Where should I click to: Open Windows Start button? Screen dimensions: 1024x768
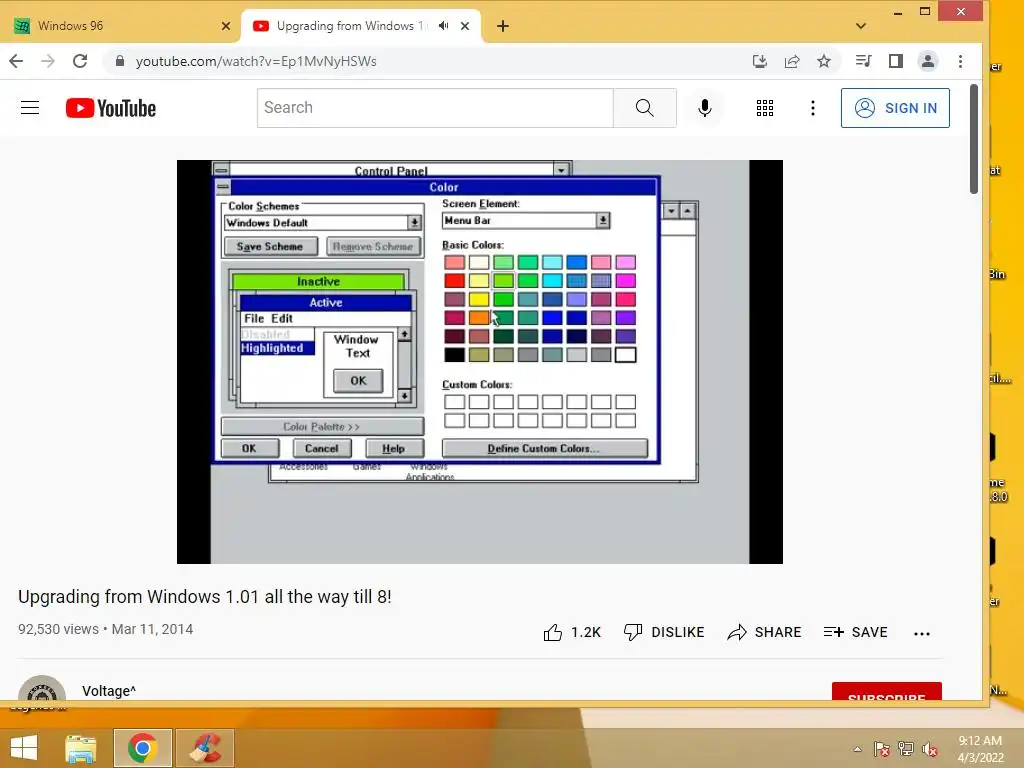click(x=24, y=748)
